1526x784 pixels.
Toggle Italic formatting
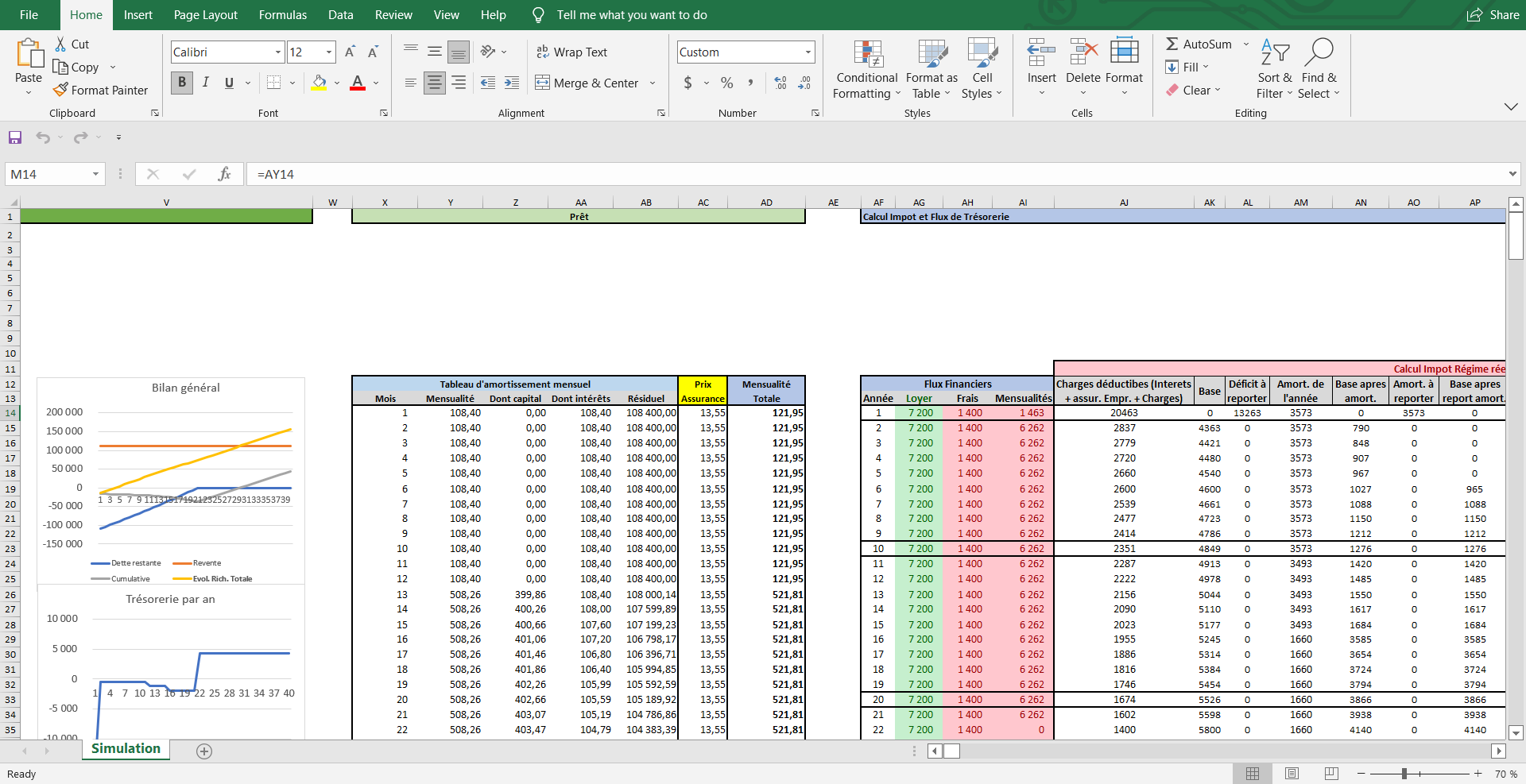coord(206,83)
